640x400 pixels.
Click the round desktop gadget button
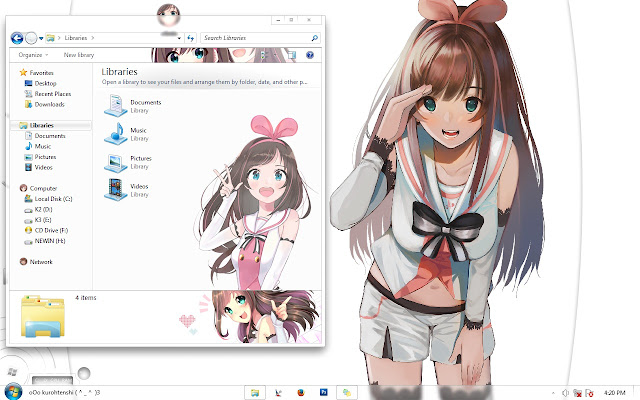pyautogui.click(x=84, y=373)
